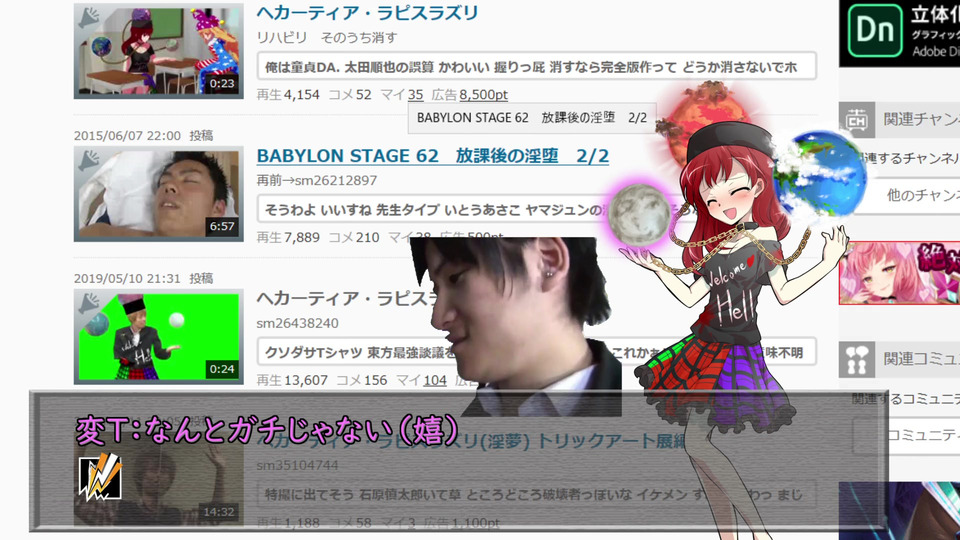Image resolution: width=960 pixels, height=540 pixels.
Task: Click the 関連チャンネル CH icon
Action: point(857,119)
